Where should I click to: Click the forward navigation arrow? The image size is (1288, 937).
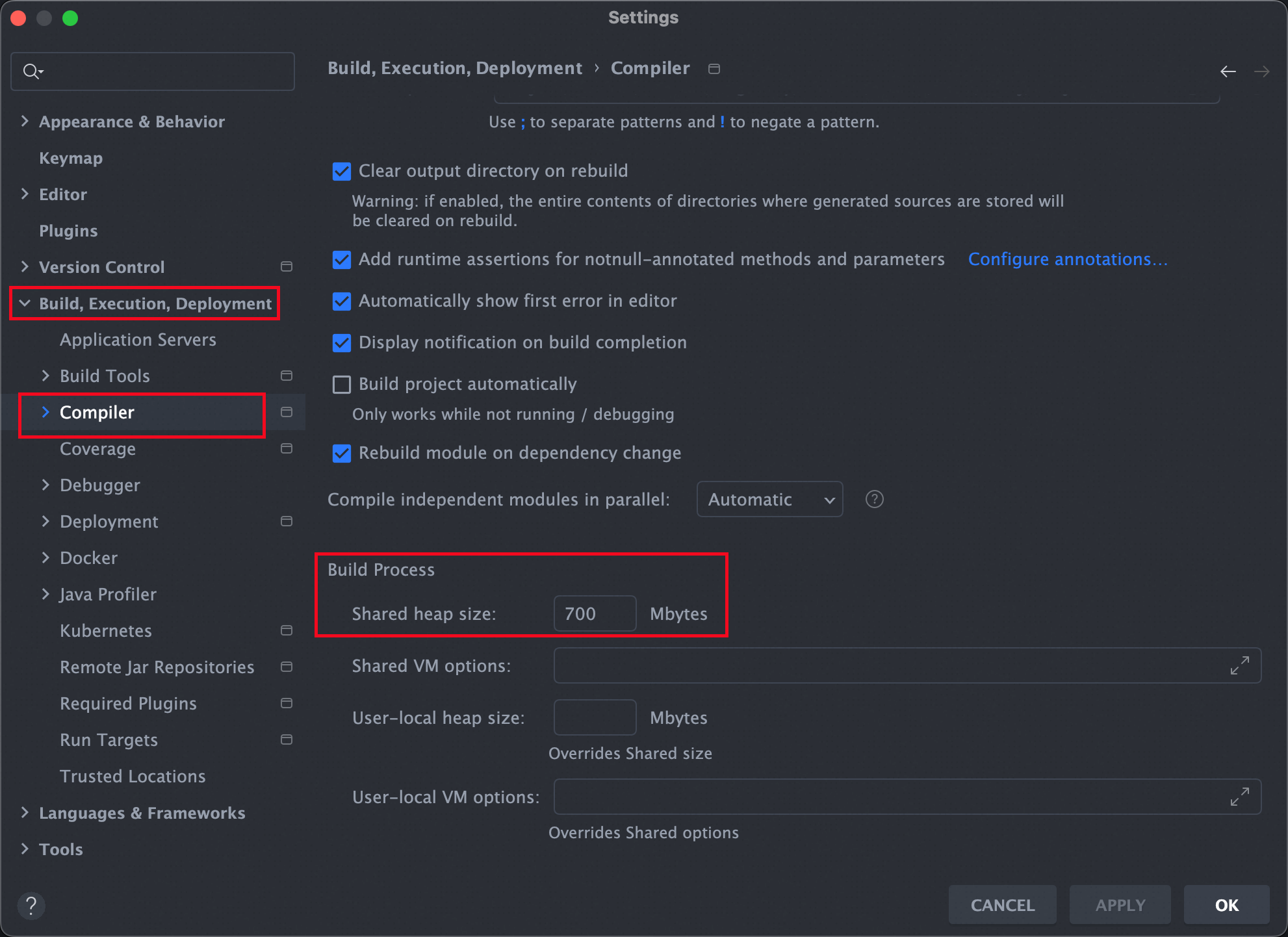(1263, 71)
